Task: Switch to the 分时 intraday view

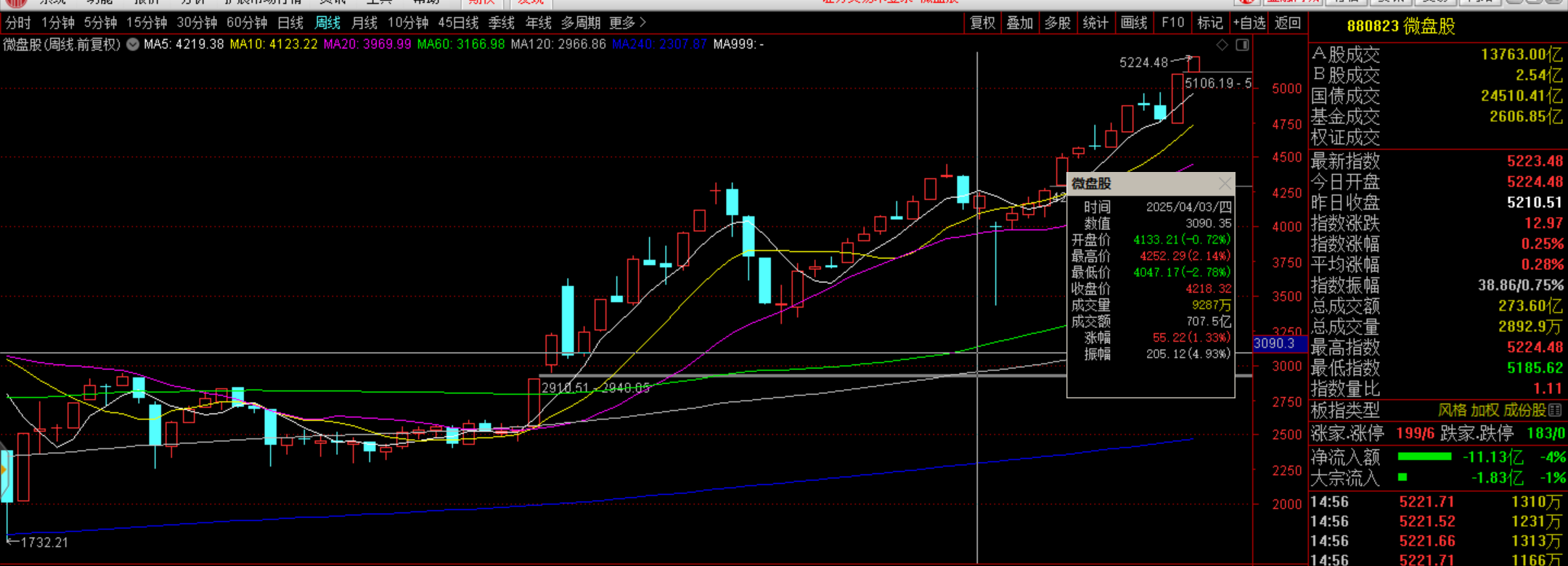Action: pyautogui.click(x=18, y=23)
